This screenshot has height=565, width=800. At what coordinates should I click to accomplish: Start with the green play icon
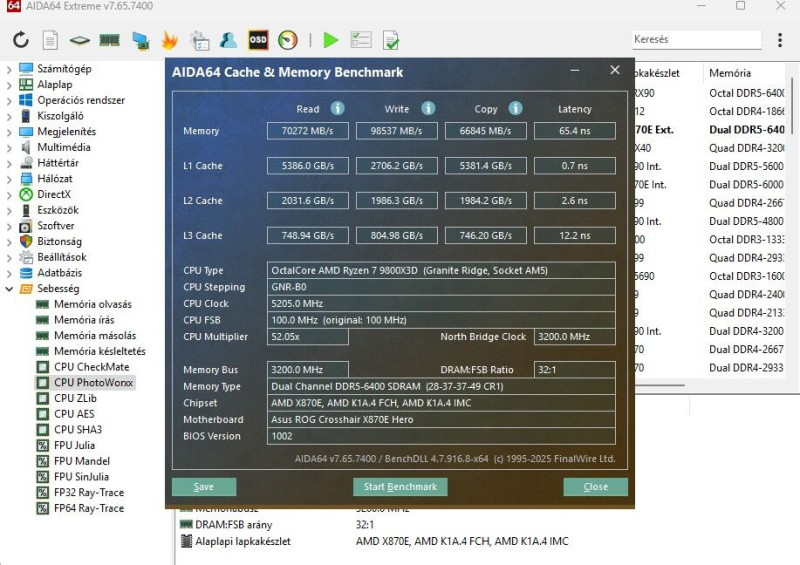coord(331,40)
